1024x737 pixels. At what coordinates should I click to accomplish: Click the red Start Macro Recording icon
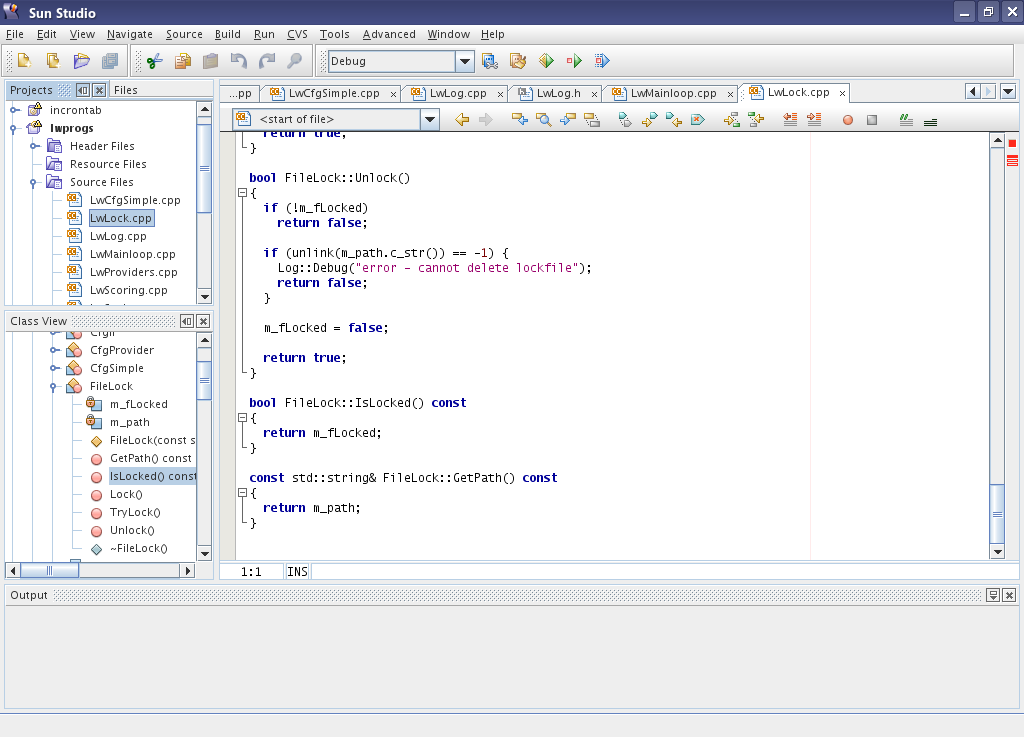848,120
